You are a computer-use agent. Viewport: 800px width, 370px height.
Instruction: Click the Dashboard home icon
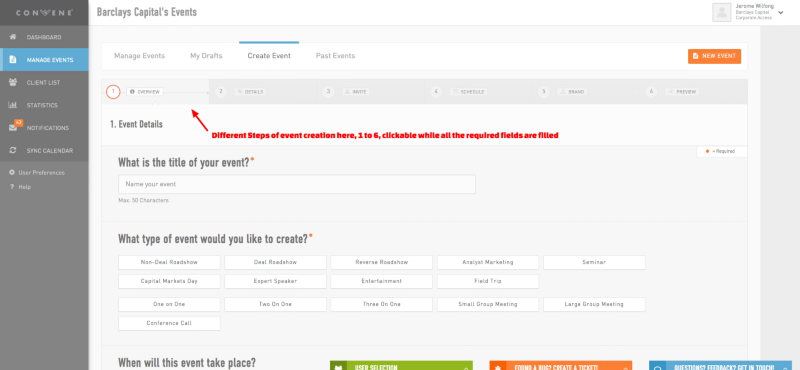[x=13, y=37]
